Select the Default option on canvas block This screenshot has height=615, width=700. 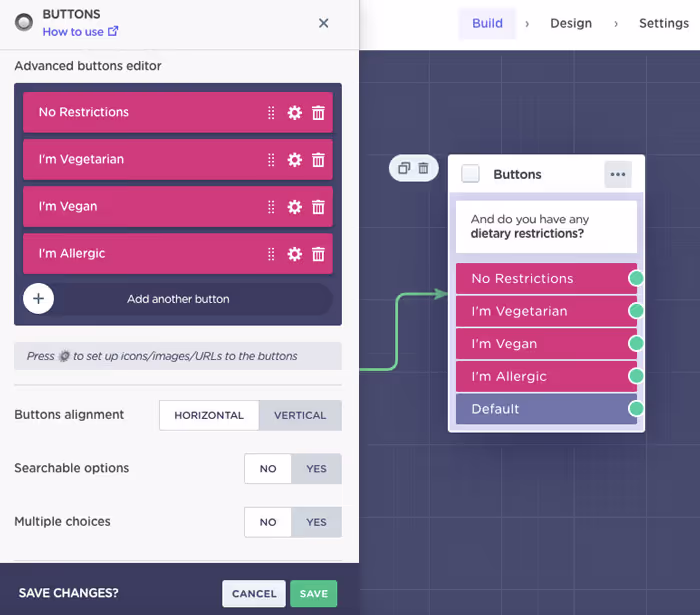click(546, 409)
